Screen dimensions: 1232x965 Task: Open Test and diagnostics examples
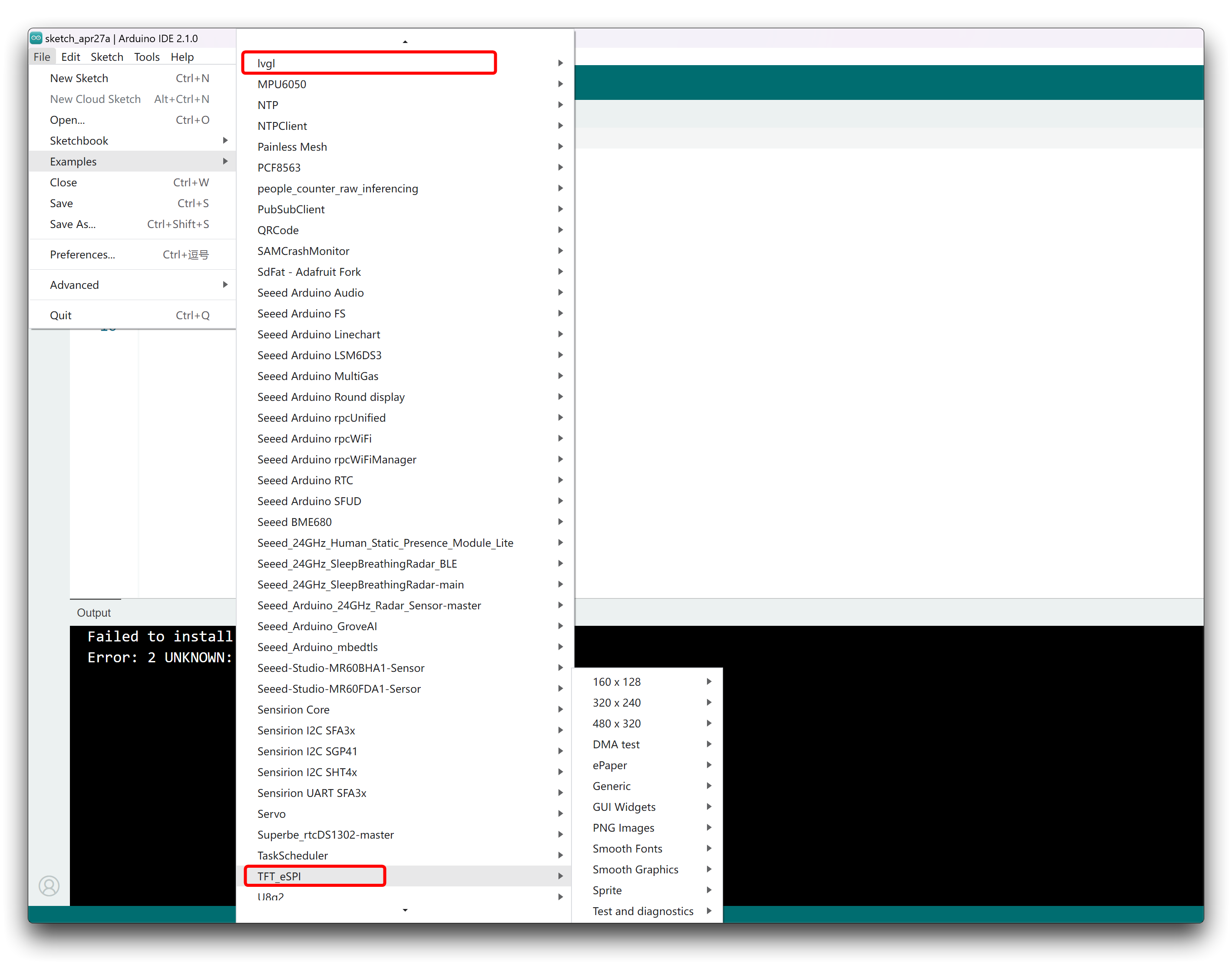[x=648, y=911]
